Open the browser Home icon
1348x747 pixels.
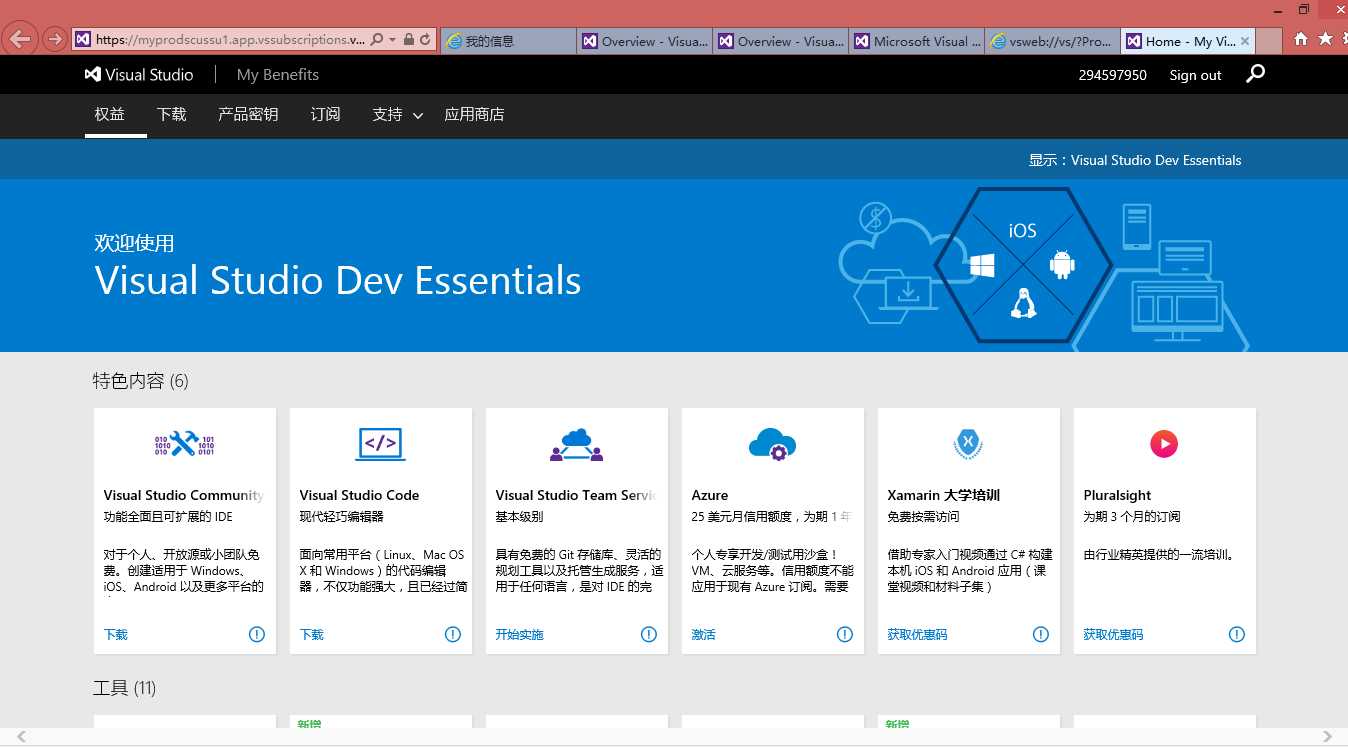(x=1301, y=39)
